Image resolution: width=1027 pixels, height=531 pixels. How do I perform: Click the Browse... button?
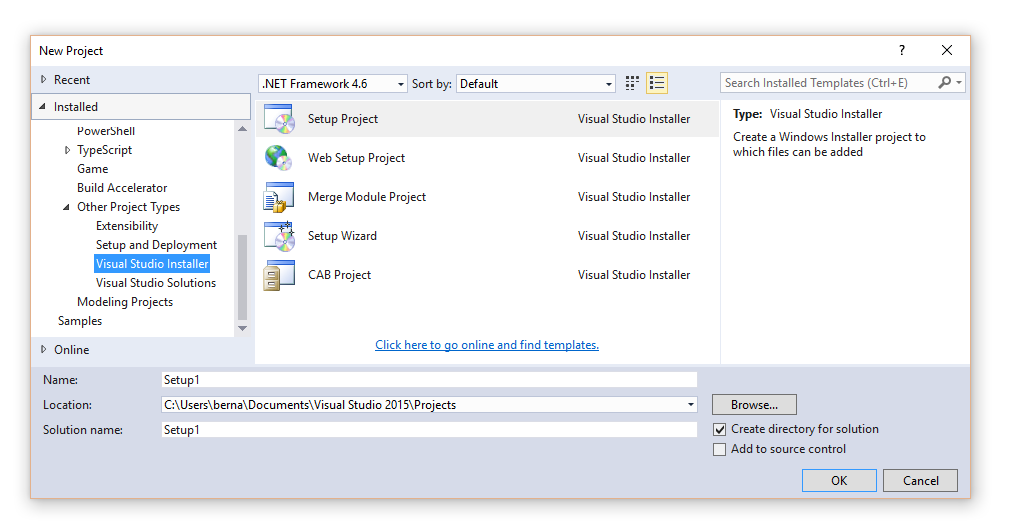click(x=754, y=405)
